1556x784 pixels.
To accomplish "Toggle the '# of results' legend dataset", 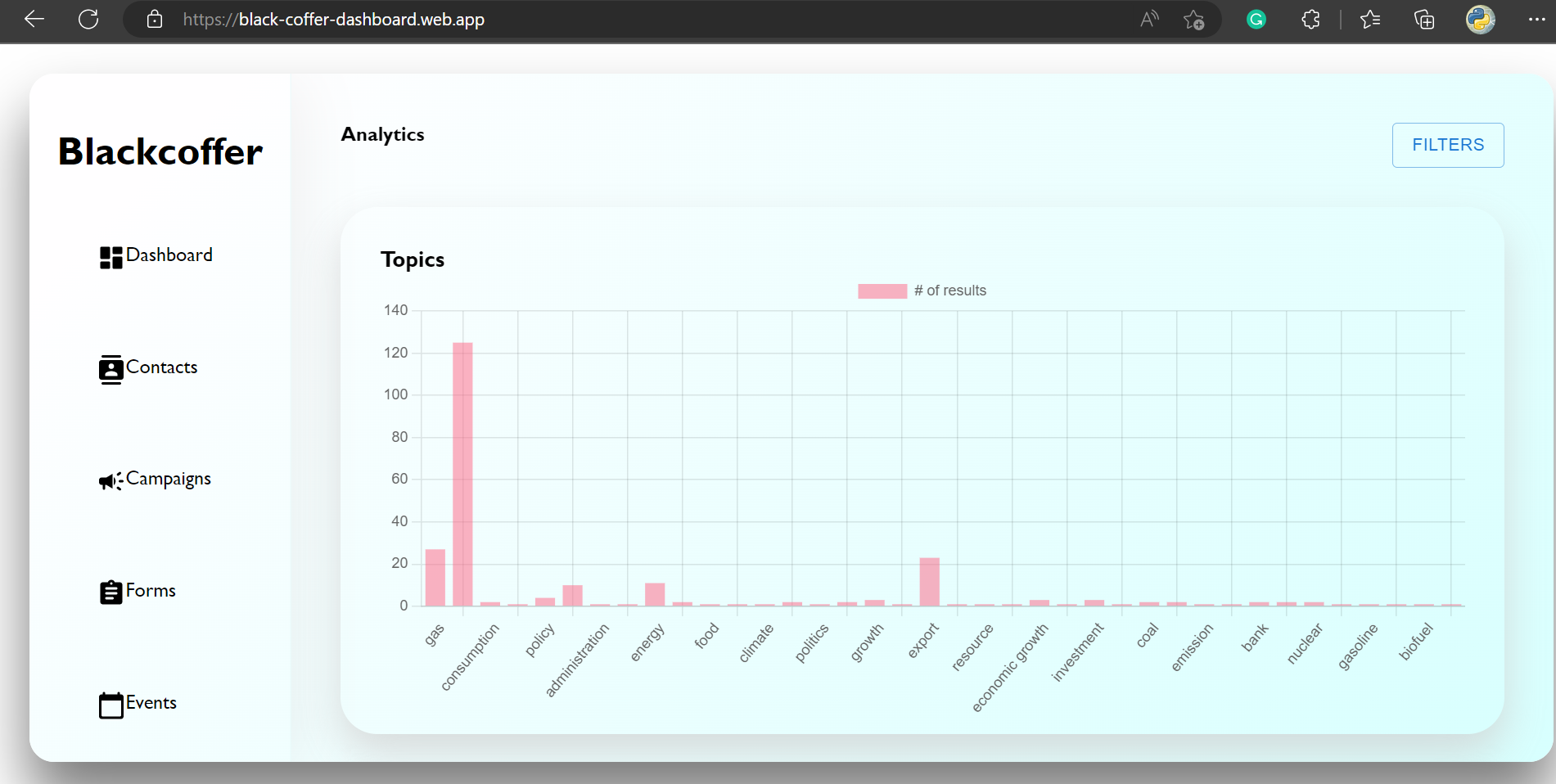I will [922, 291].
